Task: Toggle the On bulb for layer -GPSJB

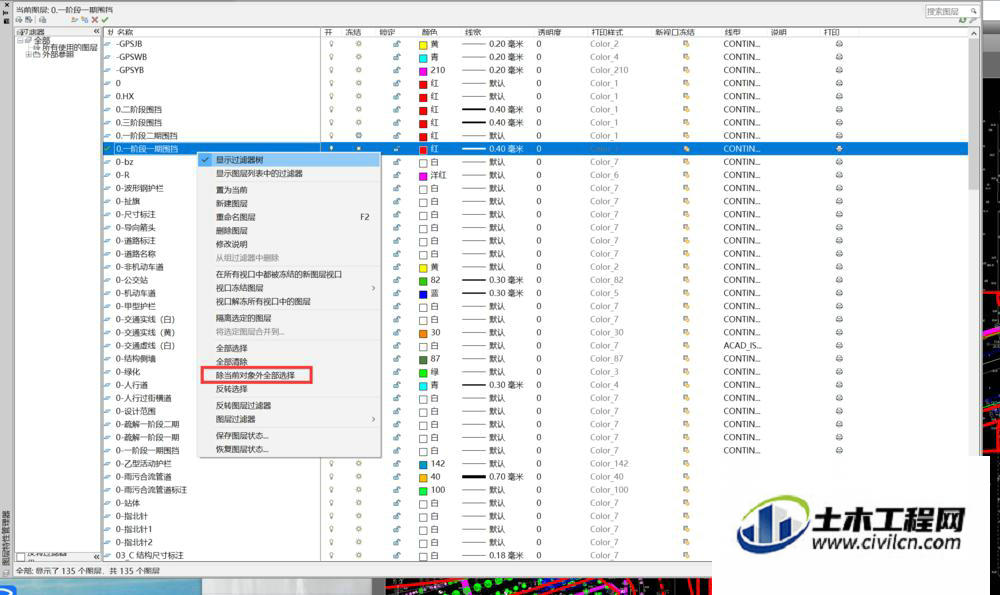Action: [x=331, y=44]
